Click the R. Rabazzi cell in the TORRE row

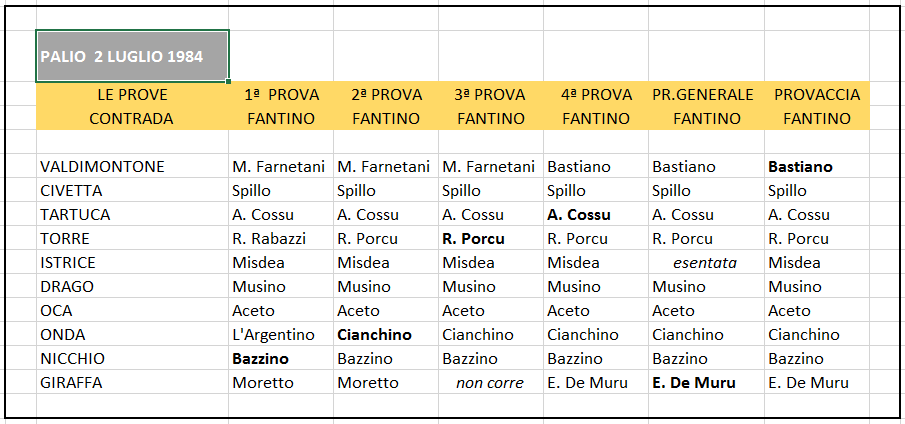coord(281,239)
